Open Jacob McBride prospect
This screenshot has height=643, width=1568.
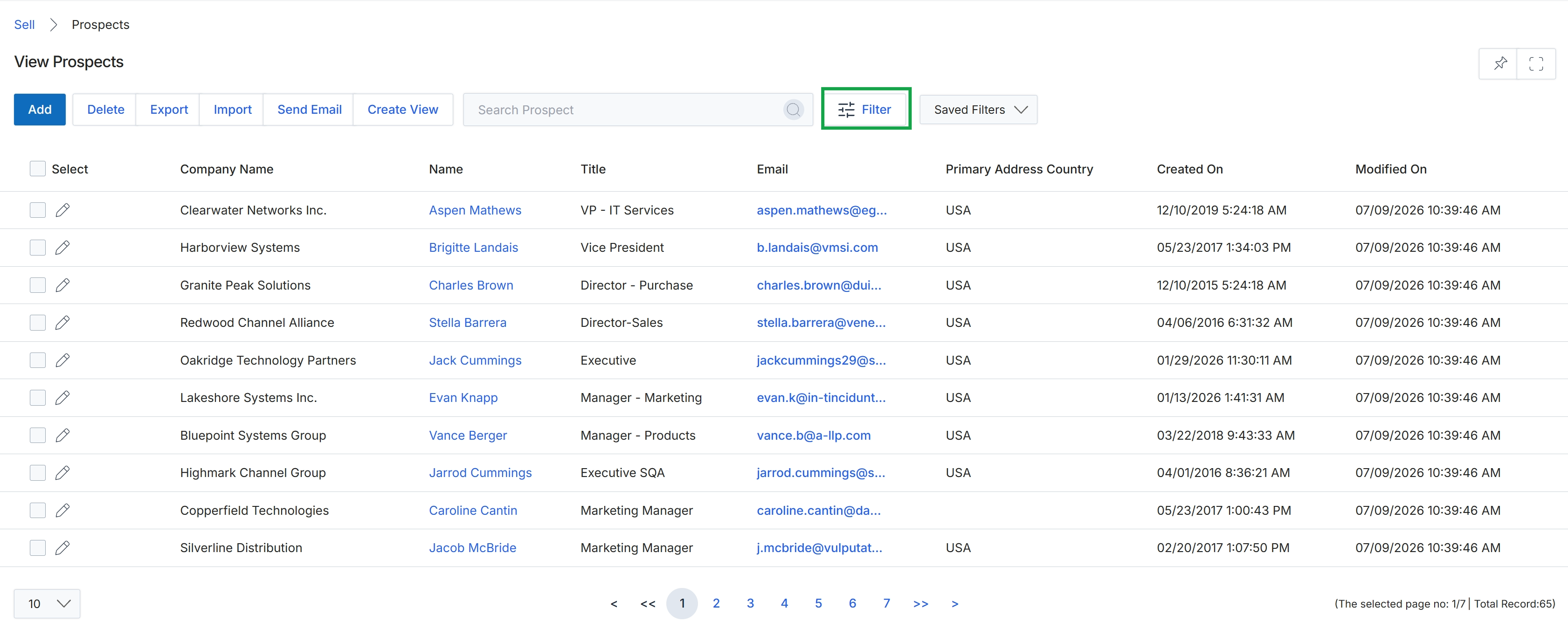tap(472, 548)
